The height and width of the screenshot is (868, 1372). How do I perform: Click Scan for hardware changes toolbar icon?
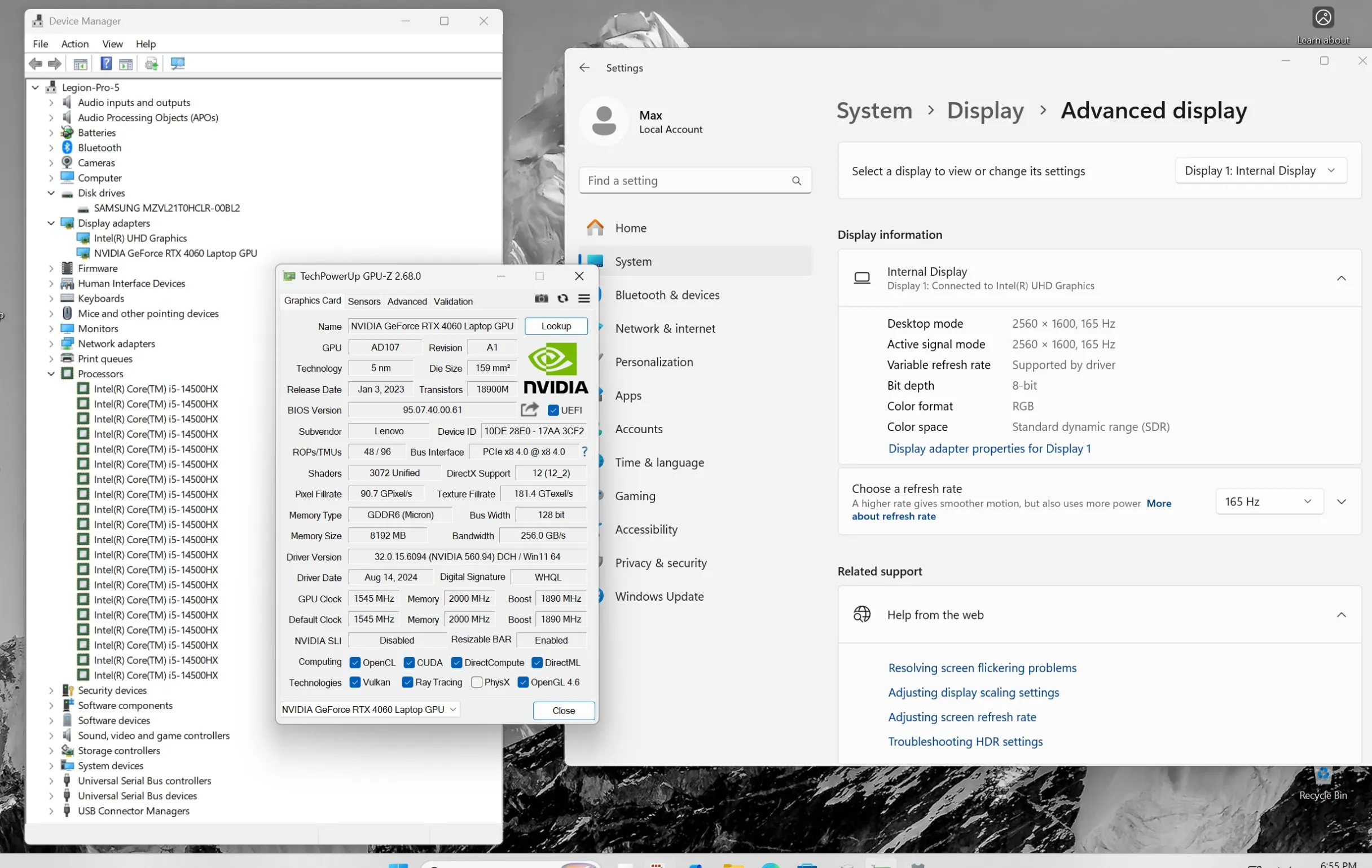(x=178, y=63)
